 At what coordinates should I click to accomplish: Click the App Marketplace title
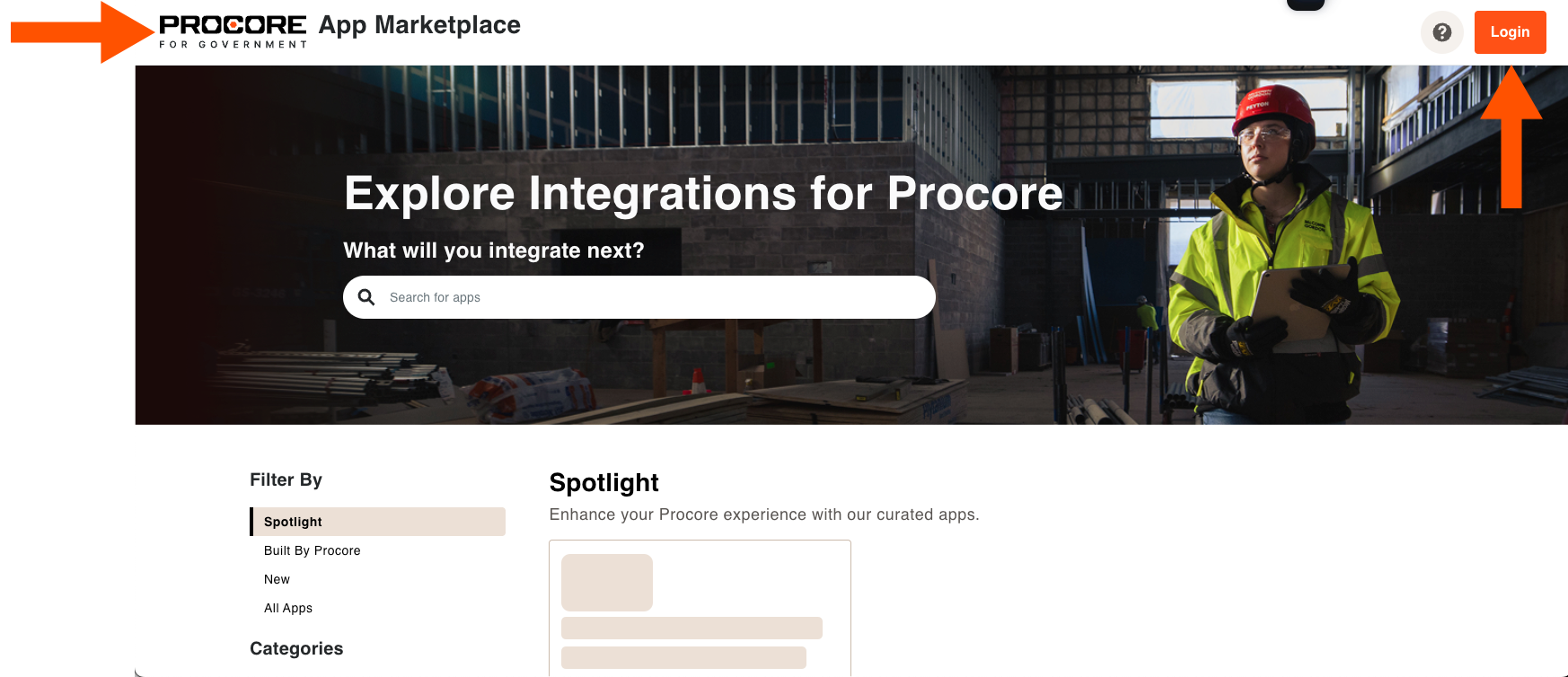pos(418,25)
